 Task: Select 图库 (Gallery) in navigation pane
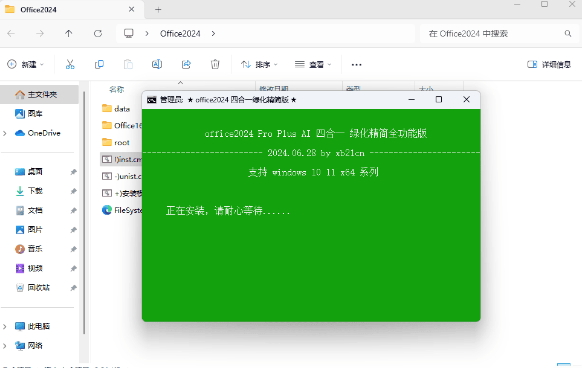[35, 114]
